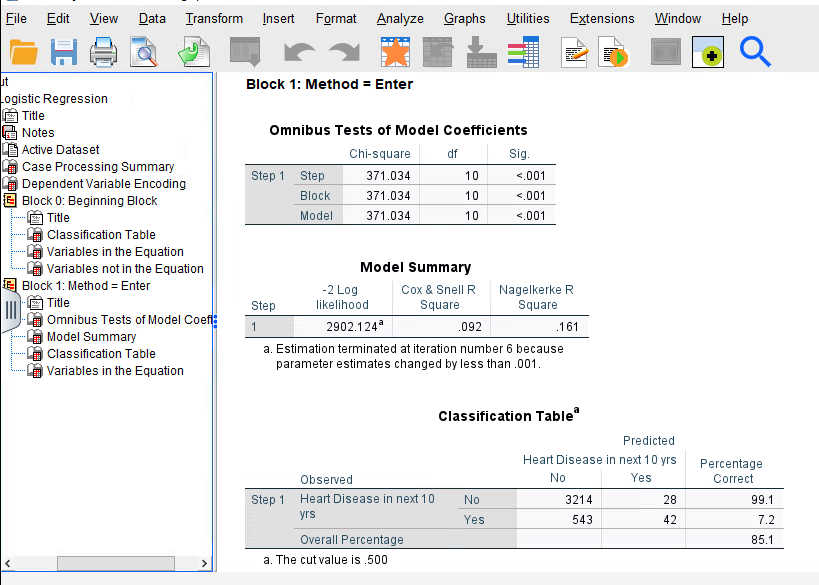Click the highlighted select-last-output icon
Viewport: 819px width, 585px height.
pos(707,52)
